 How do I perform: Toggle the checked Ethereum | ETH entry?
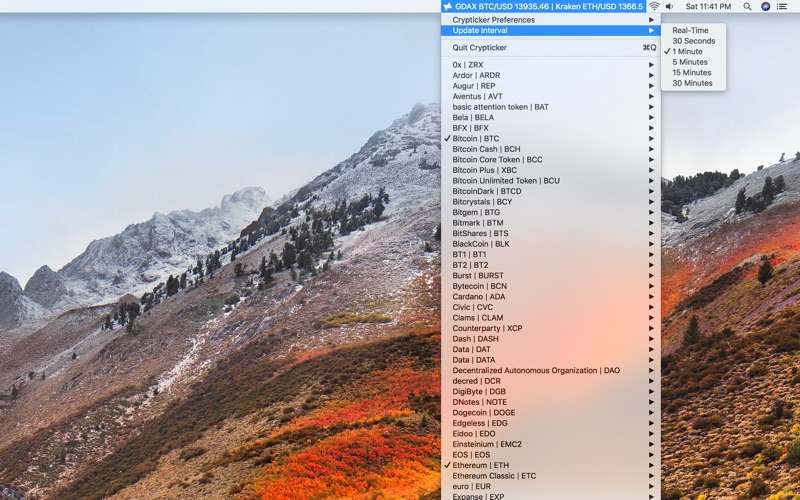point(480,465)
